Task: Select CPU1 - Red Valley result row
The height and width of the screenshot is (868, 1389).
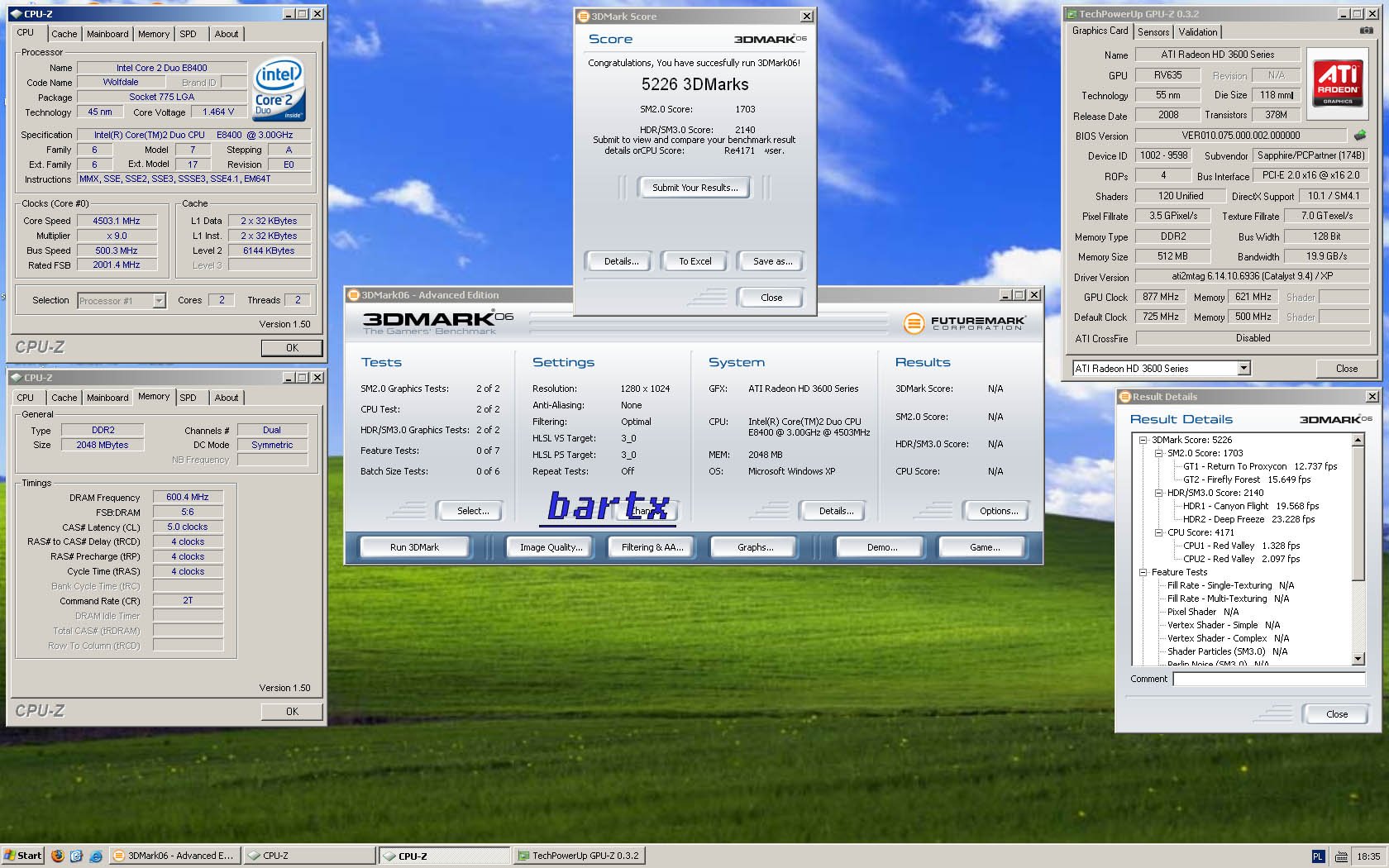Action: (1241, 546)
